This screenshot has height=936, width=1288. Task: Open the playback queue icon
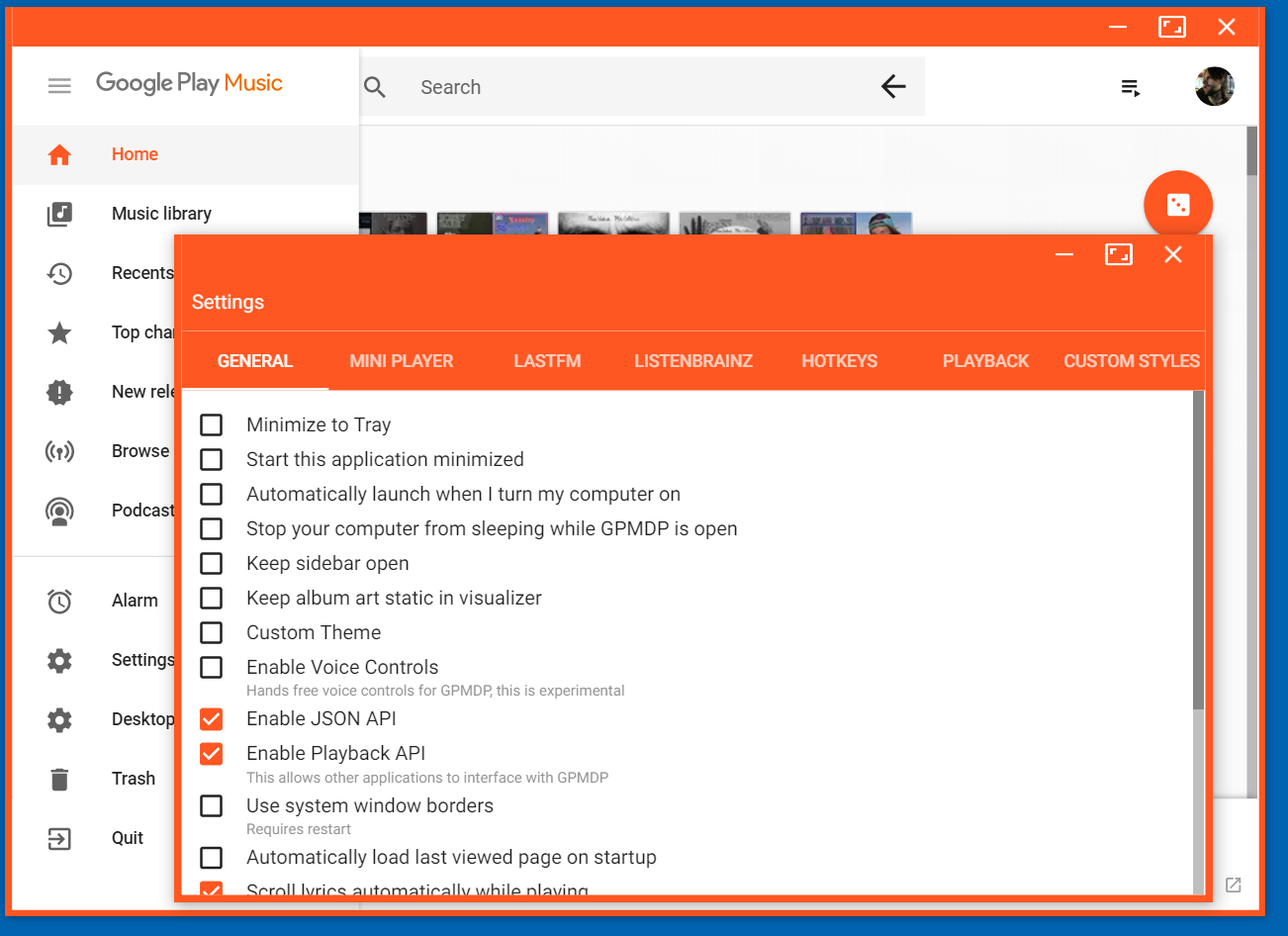coord(1131,87)
